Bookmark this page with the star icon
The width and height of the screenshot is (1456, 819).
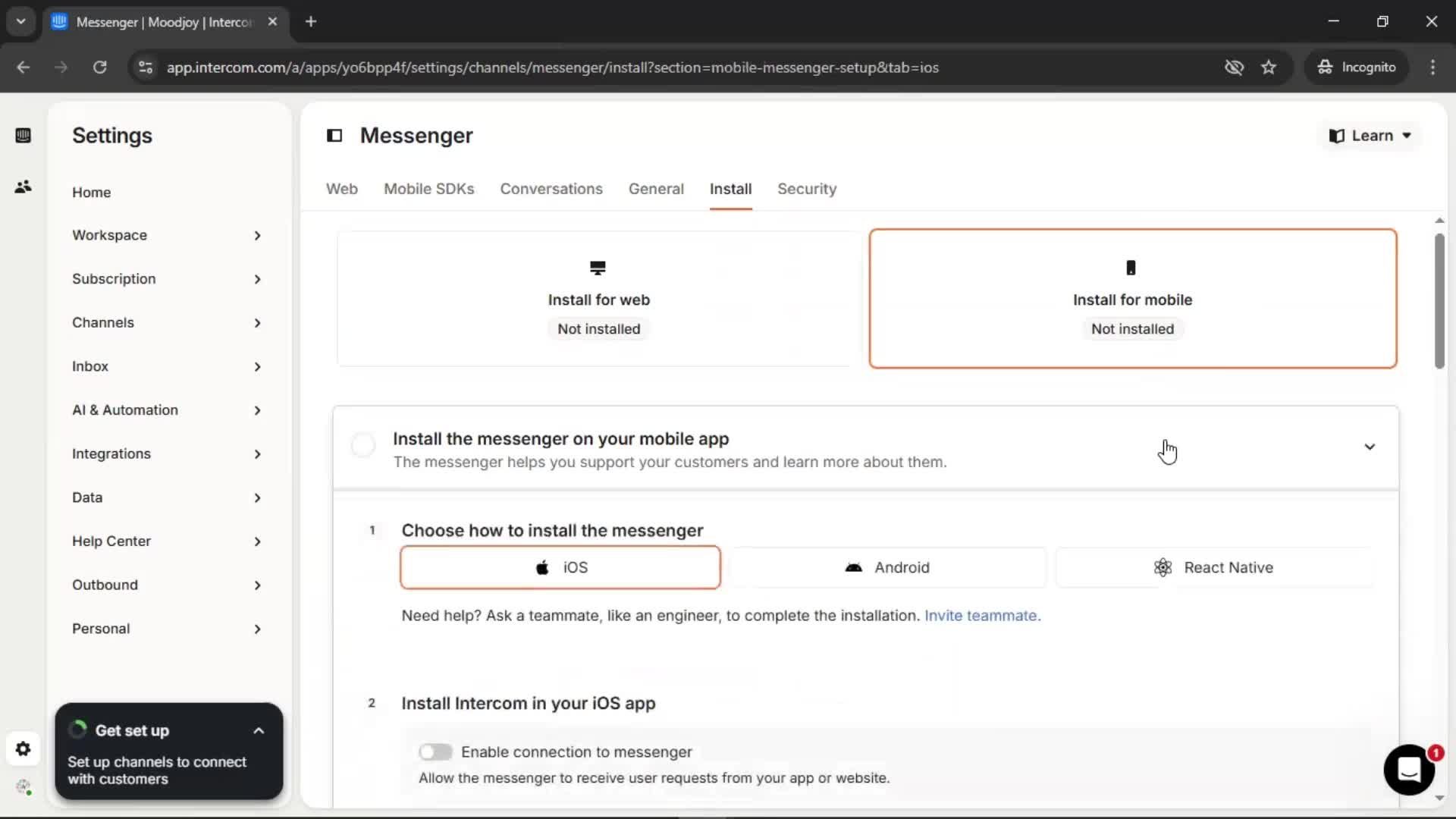tap(1269, 67)
